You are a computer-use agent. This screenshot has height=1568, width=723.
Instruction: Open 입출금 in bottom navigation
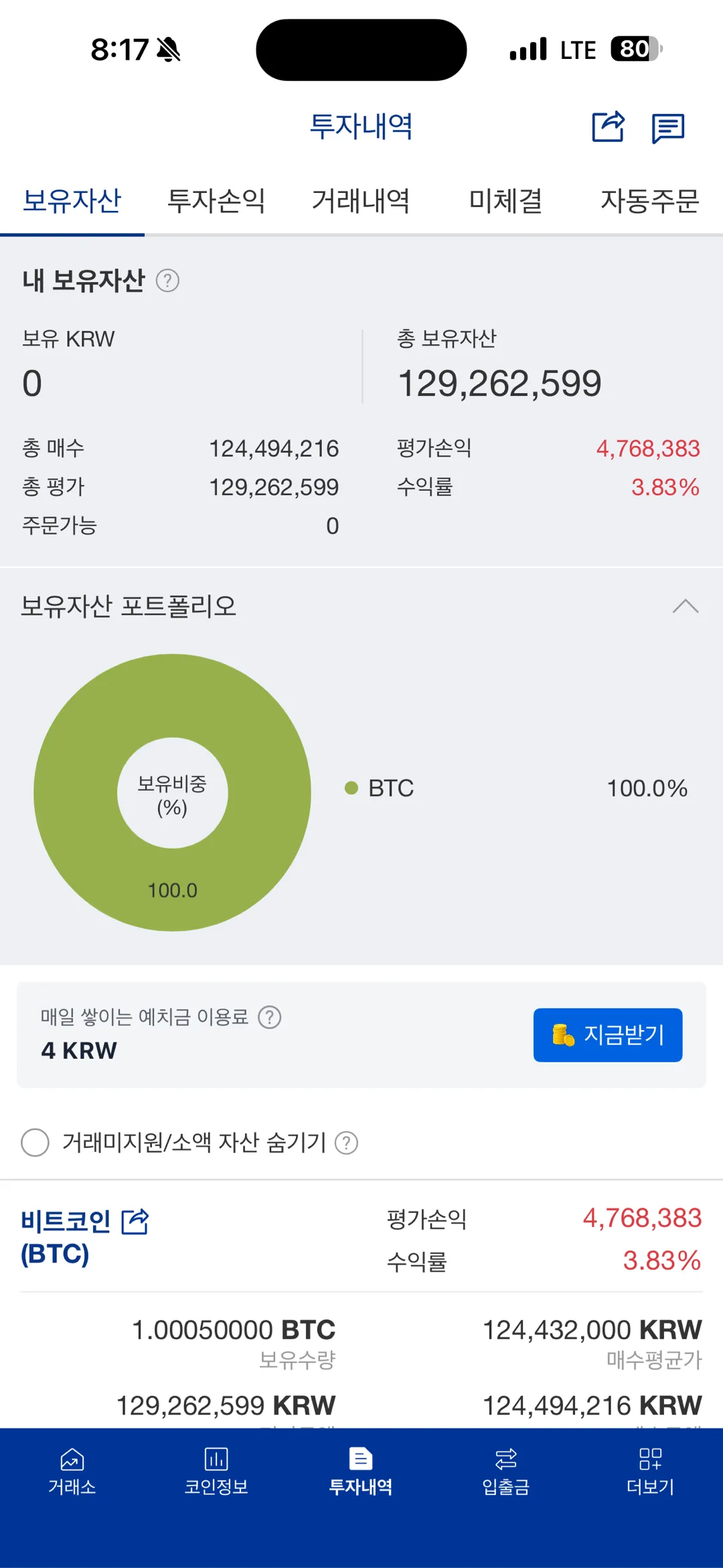click(505, 1472)
